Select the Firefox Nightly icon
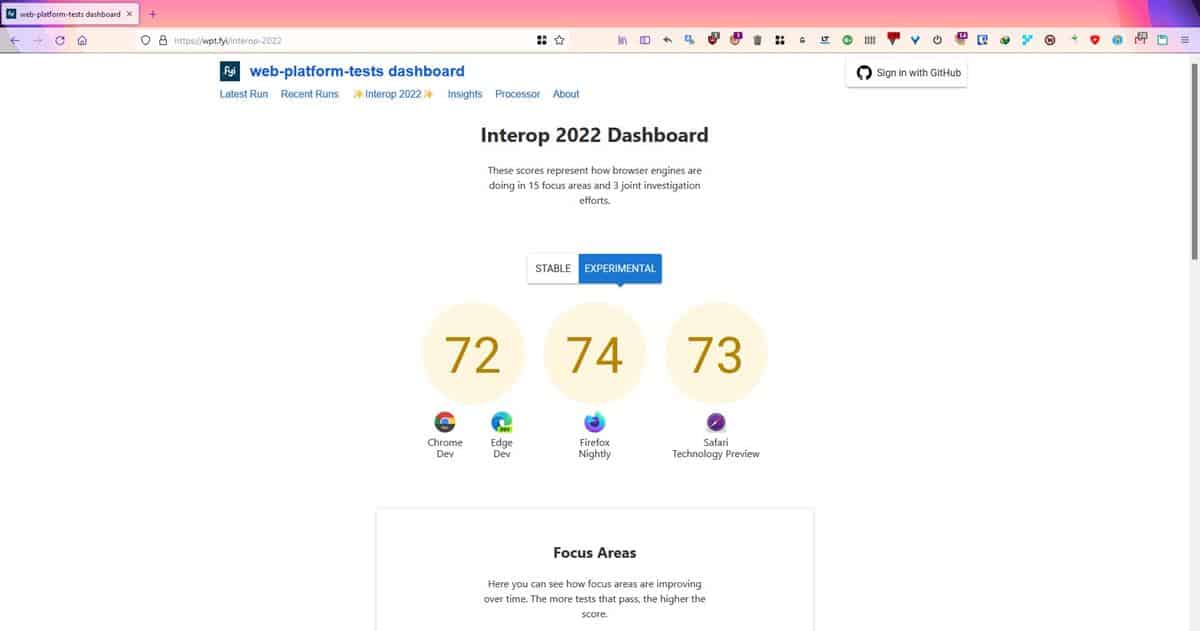 pos(594,421)
